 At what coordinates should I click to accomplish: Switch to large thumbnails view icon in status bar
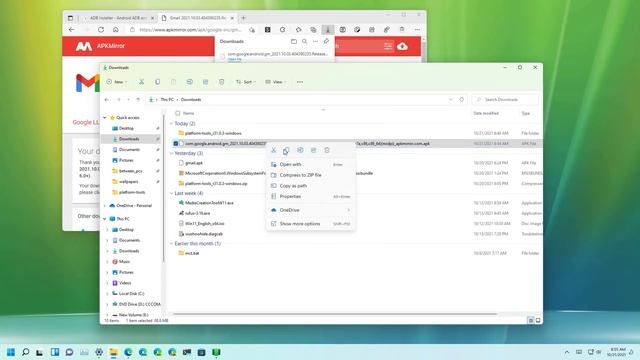[538, 320]
